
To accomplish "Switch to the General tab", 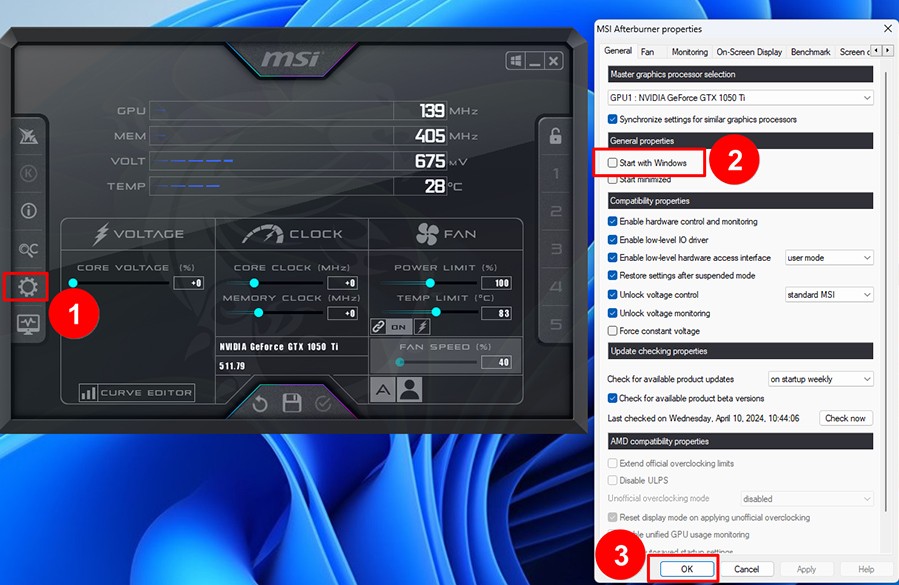I will [617, 51].
